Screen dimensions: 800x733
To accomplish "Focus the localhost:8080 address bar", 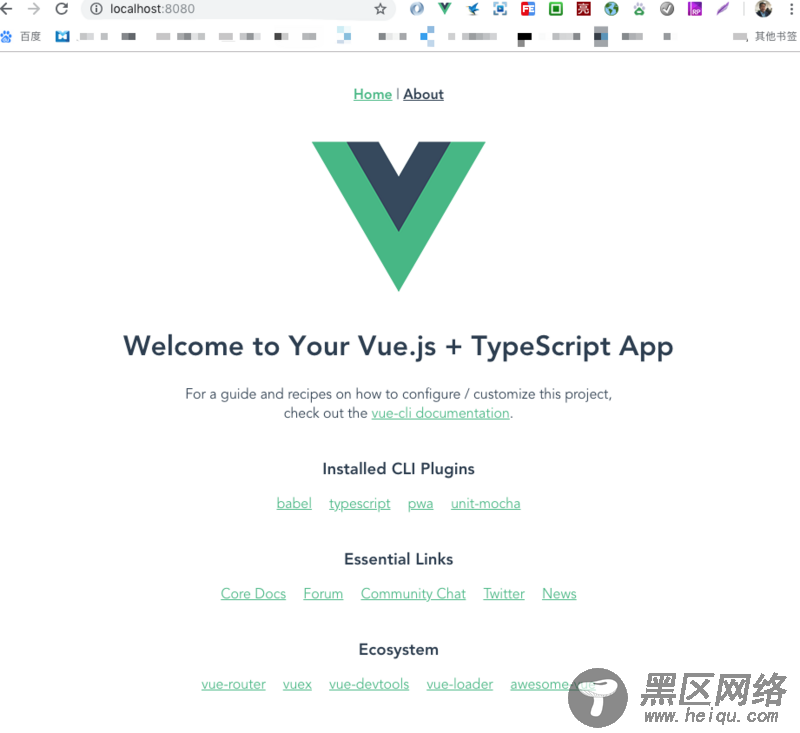I will (x=237, y=9).
